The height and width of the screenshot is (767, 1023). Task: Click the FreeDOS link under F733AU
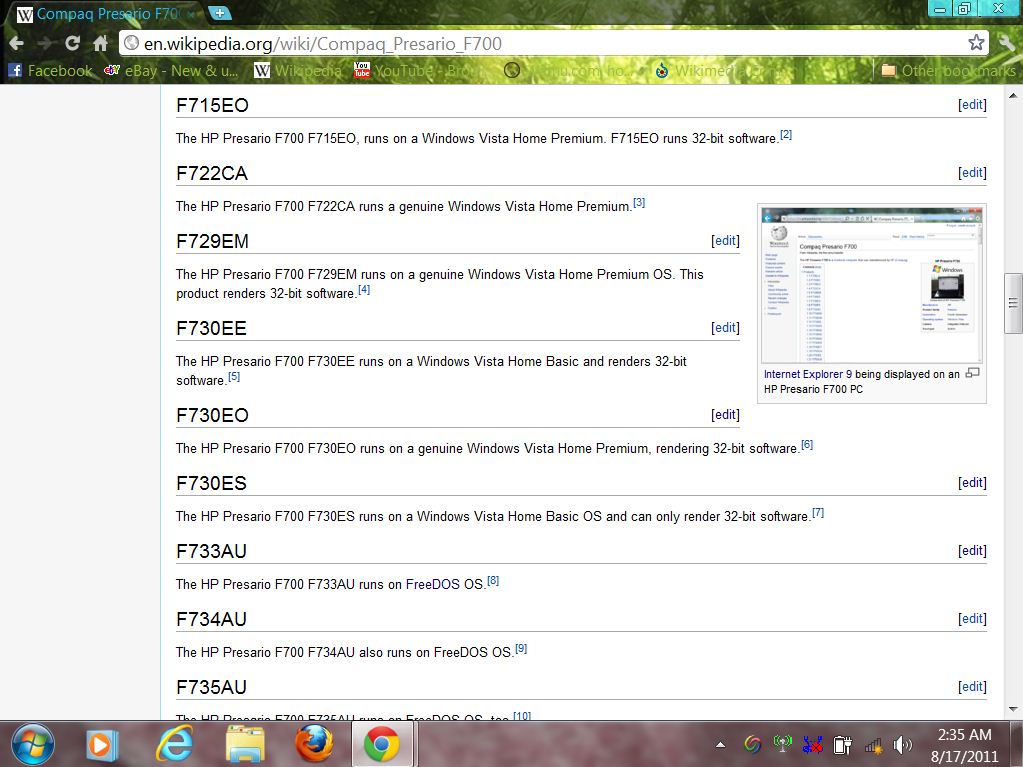432,584
